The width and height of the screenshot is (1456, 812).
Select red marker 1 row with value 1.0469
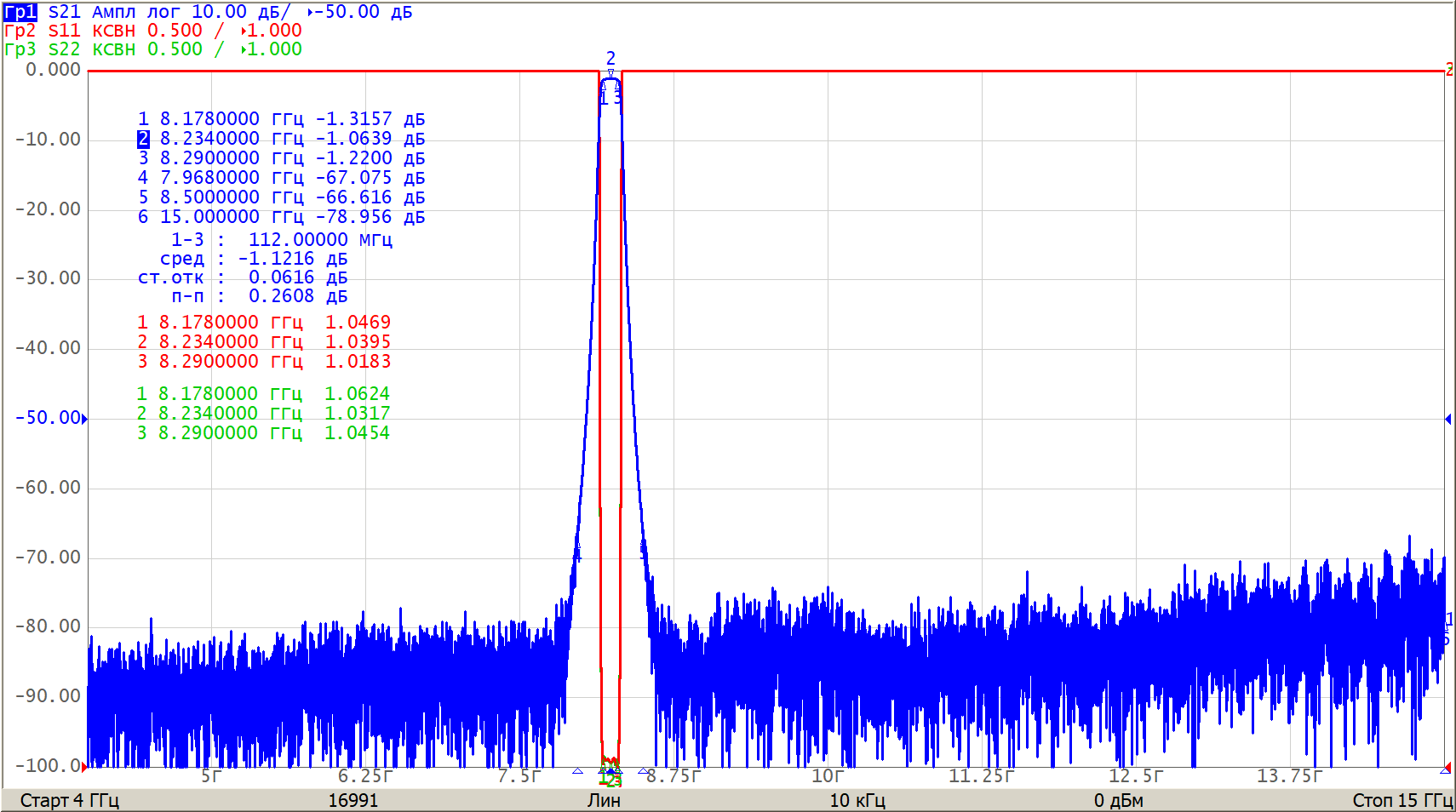tap(264, 323)
